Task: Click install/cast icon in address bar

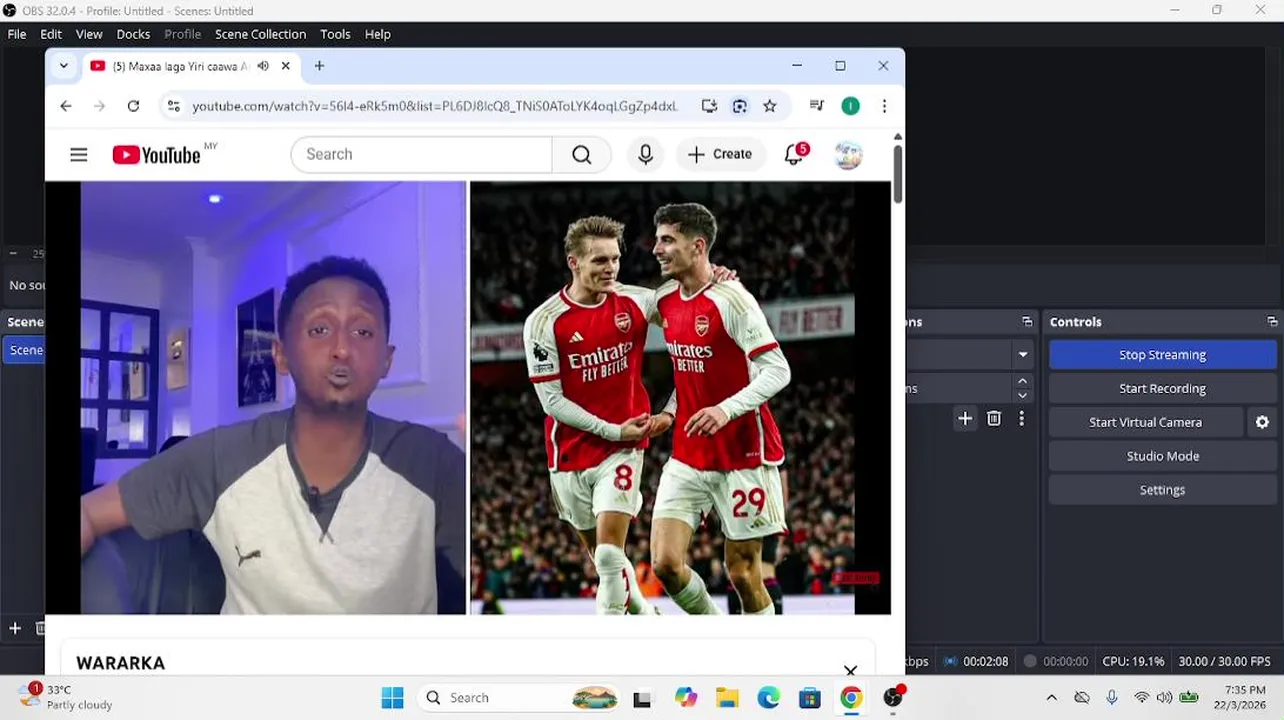Action: pyautogui.click(x=709, y=106)
